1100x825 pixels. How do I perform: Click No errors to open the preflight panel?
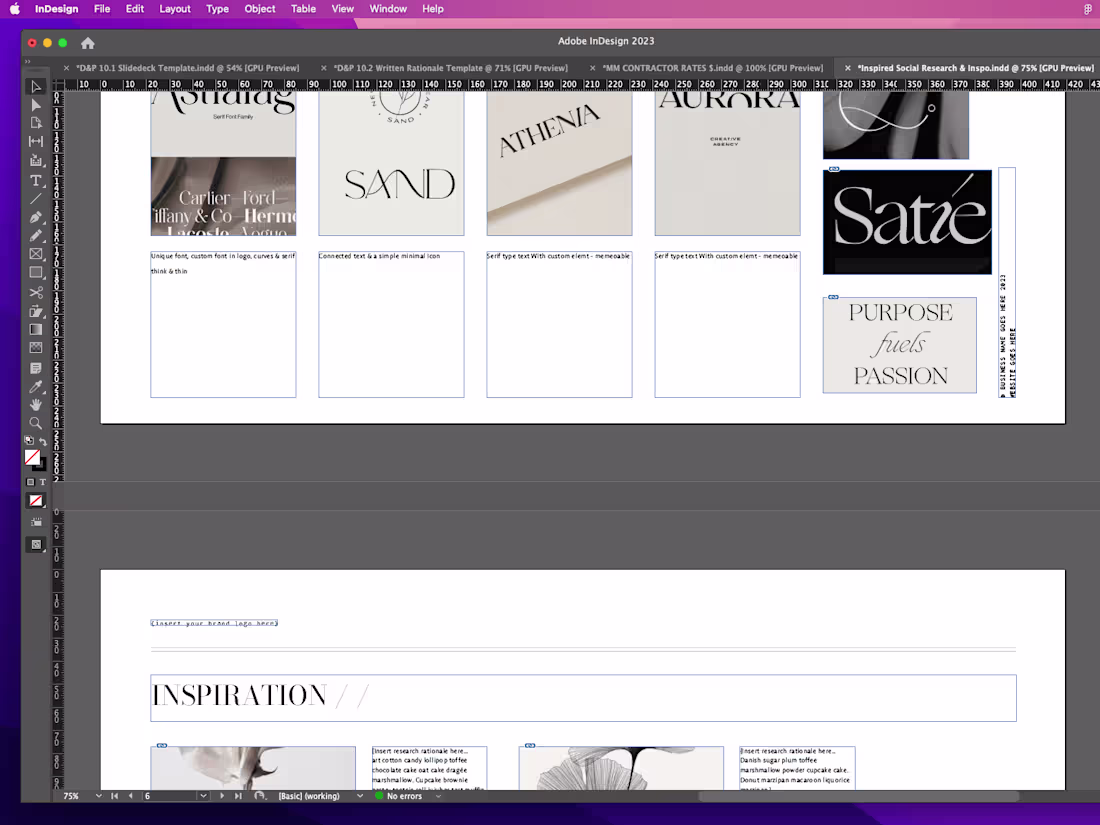click(x=405, y=795)
